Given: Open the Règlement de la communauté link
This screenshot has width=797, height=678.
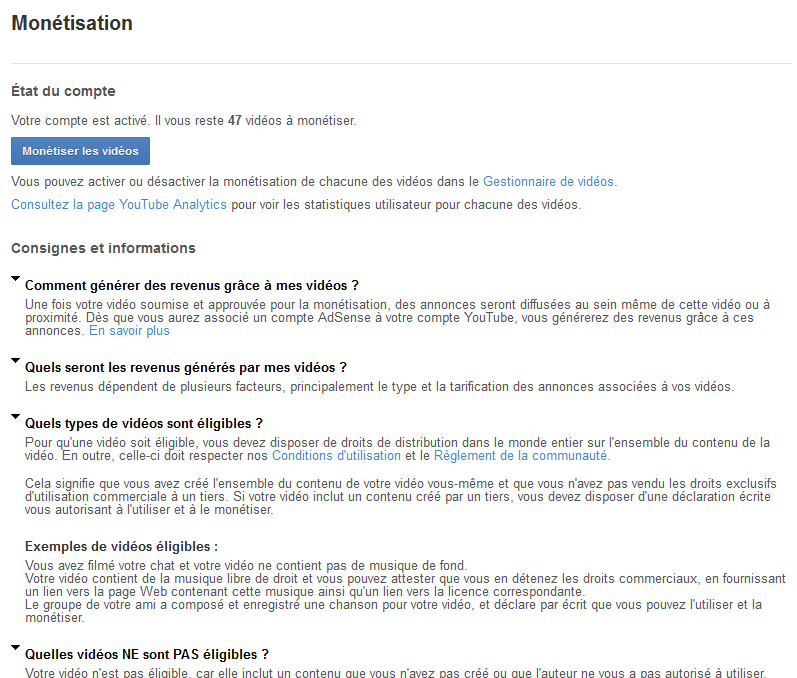Looking at the screenshot, I should click(520, 456).
